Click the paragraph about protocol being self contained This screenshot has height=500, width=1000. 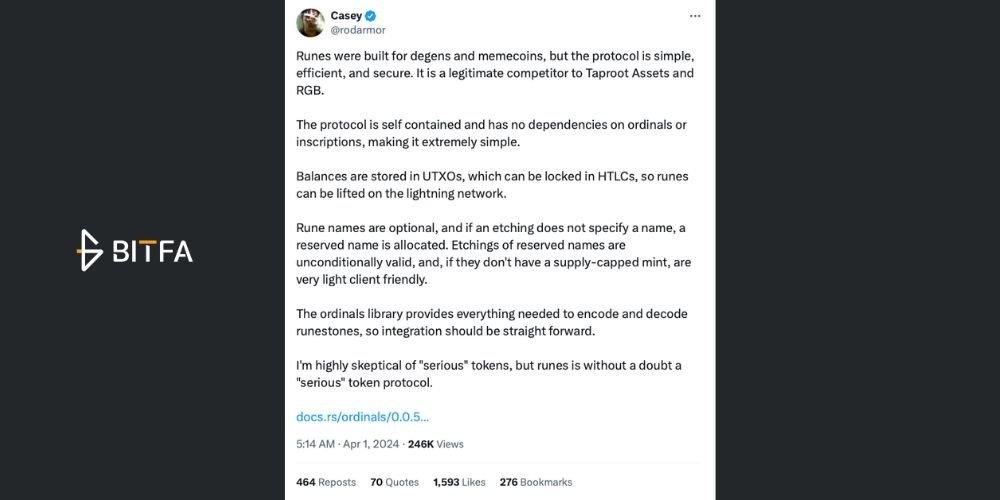tap(491, 133)
